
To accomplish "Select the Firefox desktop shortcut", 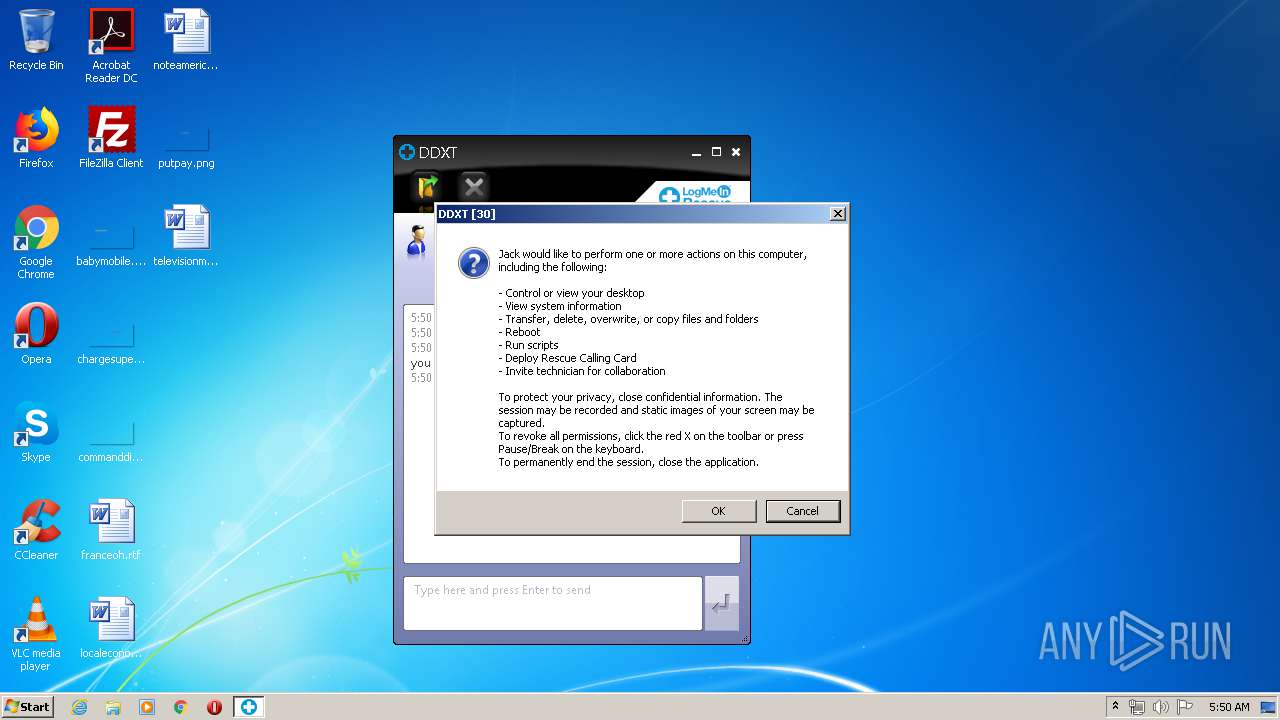I will (x=36, y=139).
